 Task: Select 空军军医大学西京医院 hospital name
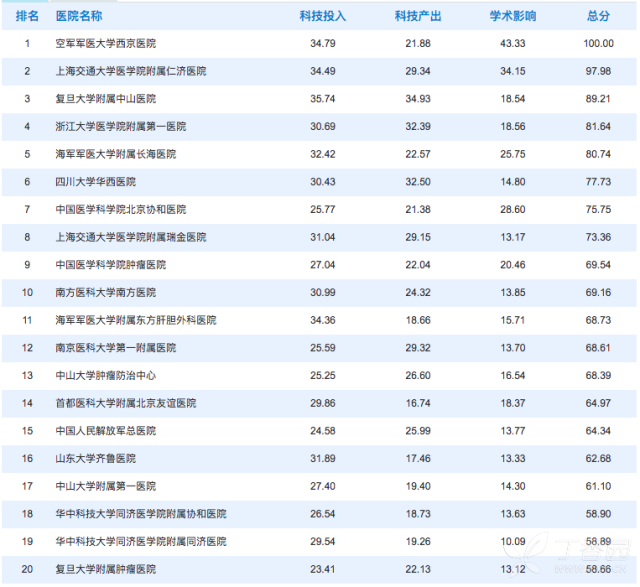pos(106,43)
